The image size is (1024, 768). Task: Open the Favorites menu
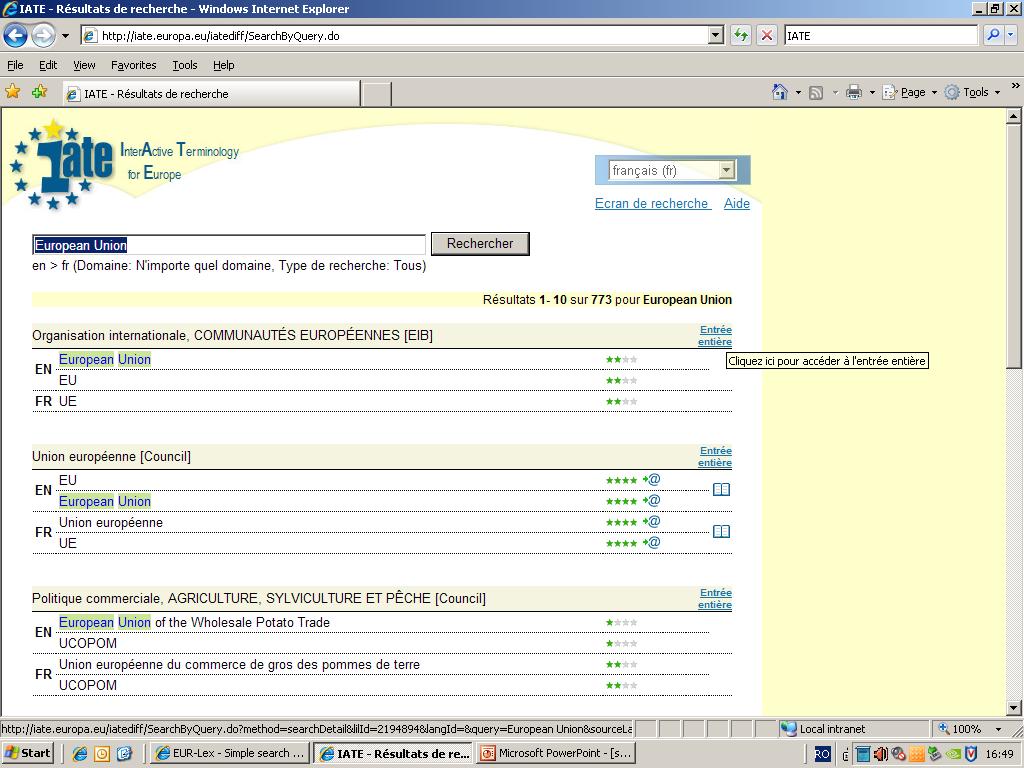coord(133,65)
